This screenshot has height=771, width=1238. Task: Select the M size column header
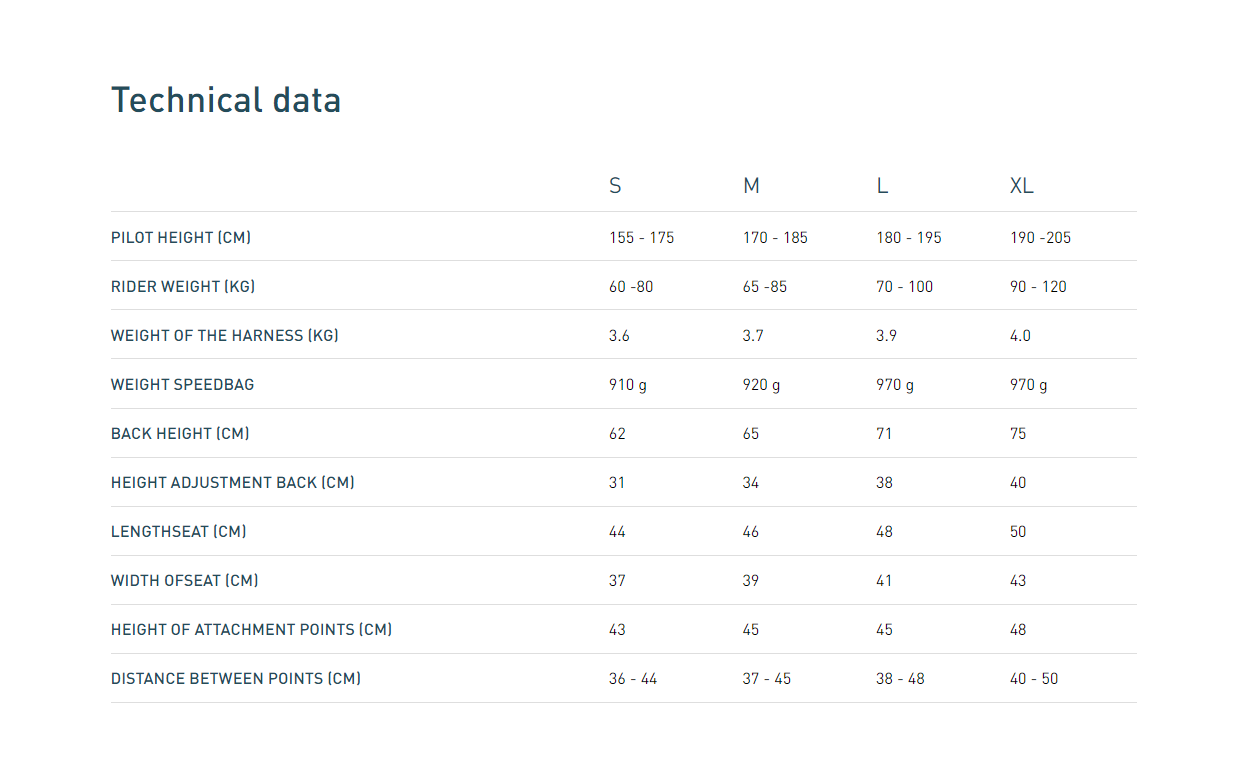tap(751, 186)
